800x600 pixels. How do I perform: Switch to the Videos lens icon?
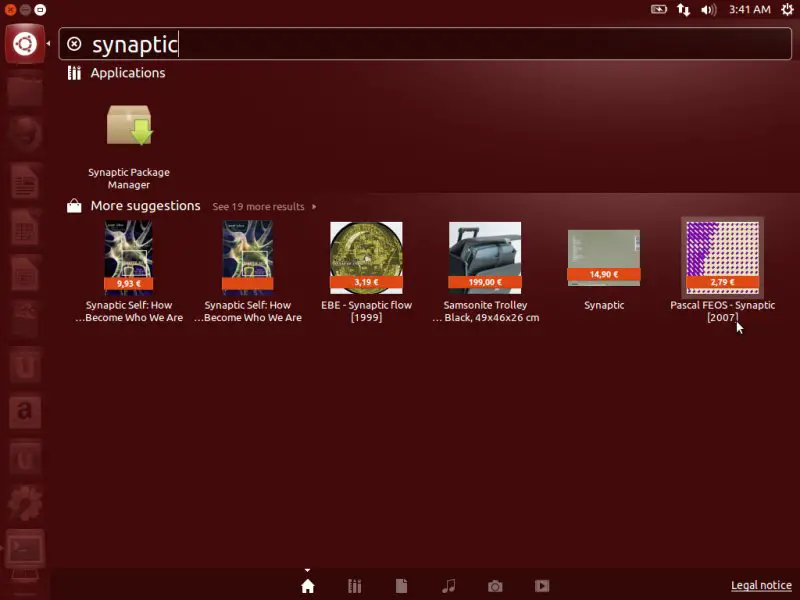coord(542,586)
